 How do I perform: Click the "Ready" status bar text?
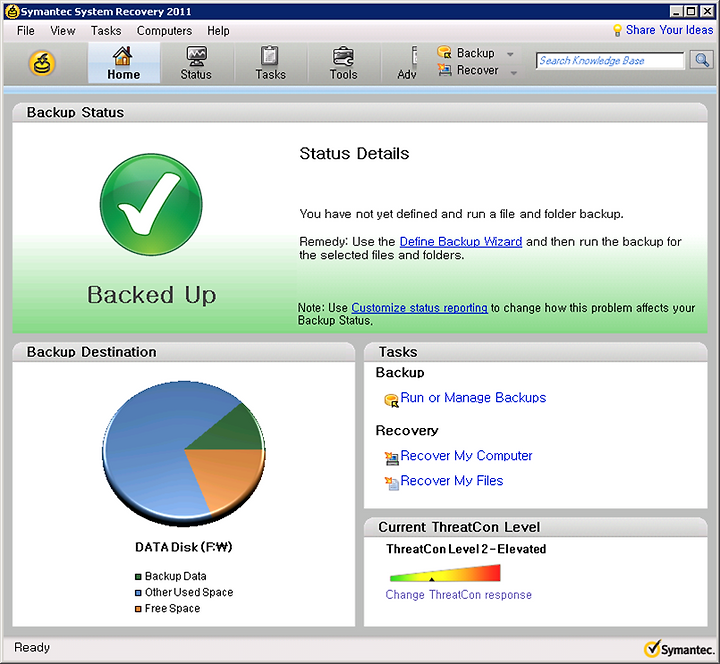32,647
